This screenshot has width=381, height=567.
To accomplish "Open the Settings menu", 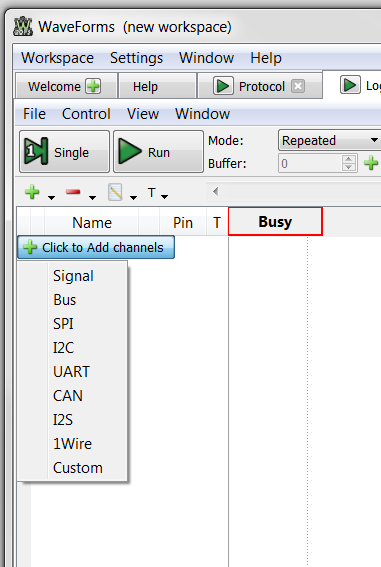I will click(136, 58).
